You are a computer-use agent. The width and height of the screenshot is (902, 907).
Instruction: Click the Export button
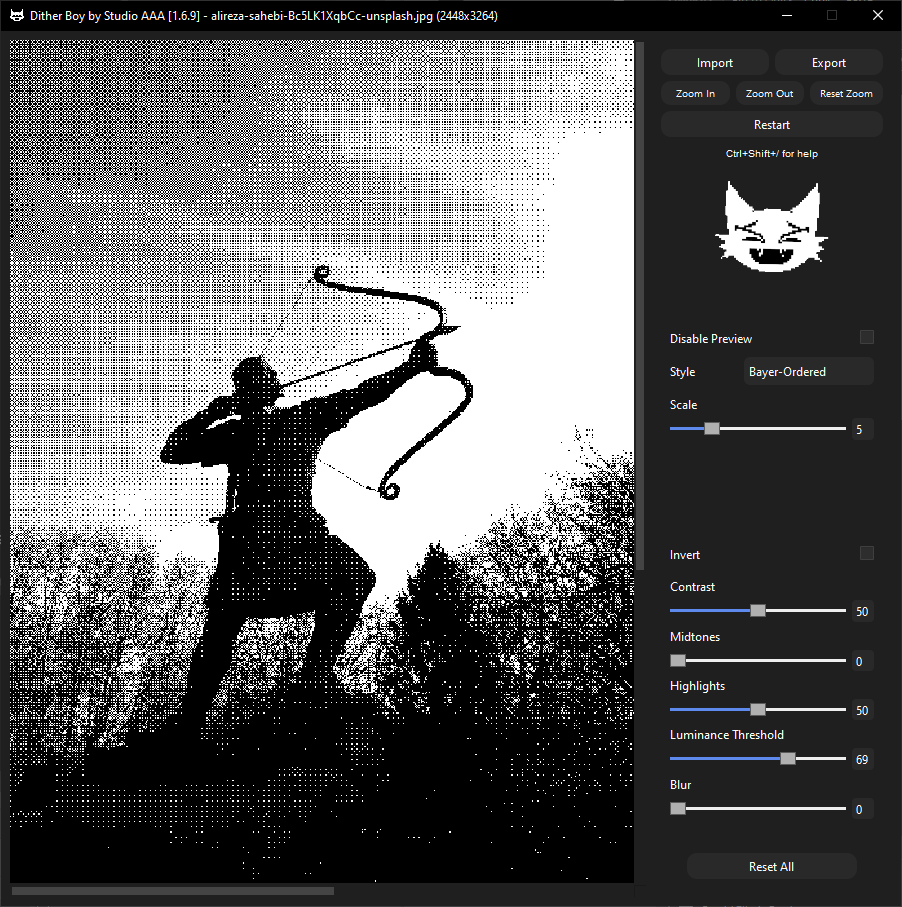[829, 62]
